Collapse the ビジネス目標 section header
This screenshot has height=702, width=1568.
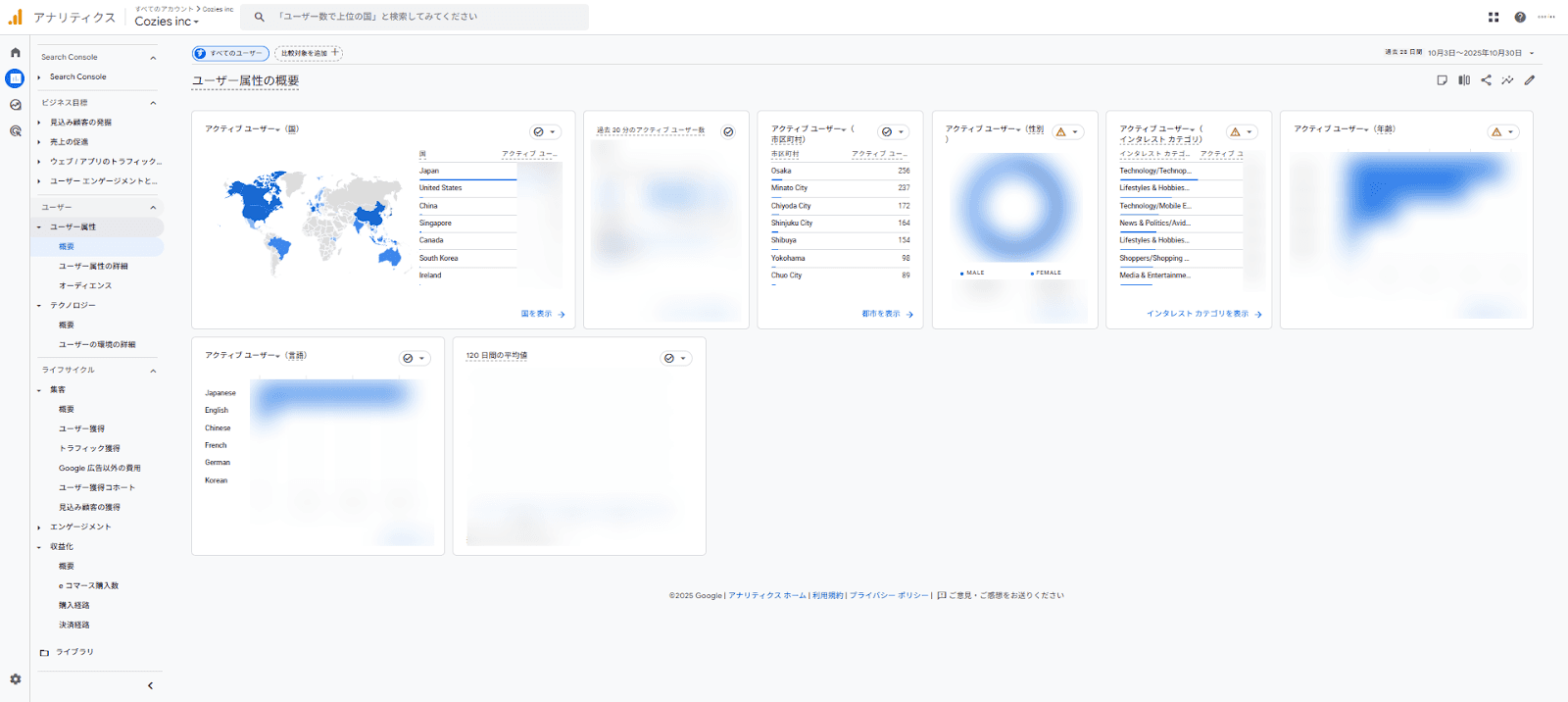point(153,103)
